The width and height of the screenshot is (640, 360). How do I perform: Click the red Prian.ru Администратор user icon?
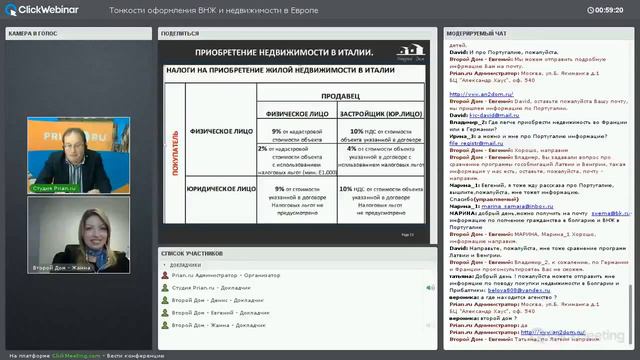165,276
